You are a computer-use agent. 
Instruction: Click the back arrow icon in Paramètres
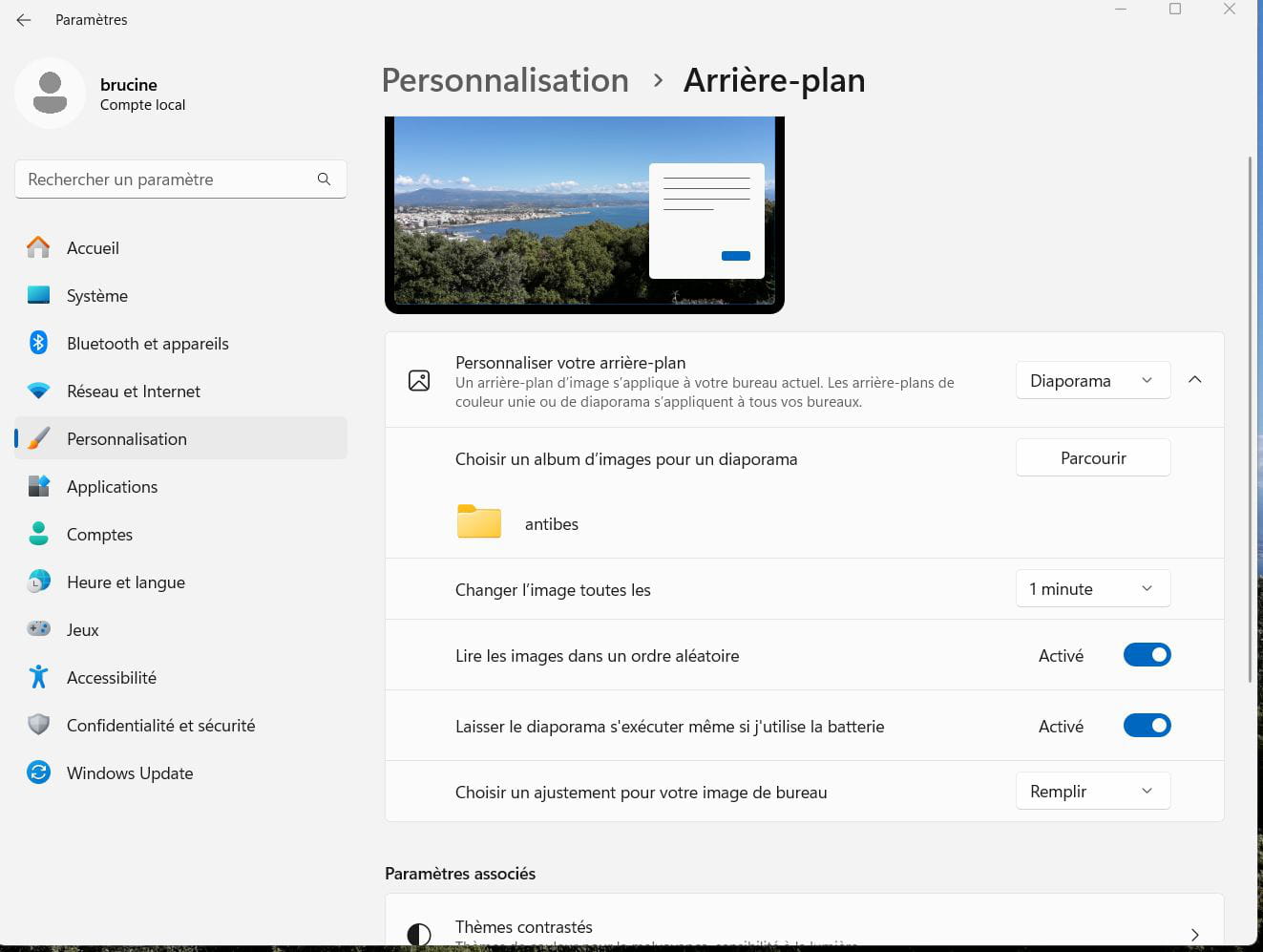click(24, 20)
